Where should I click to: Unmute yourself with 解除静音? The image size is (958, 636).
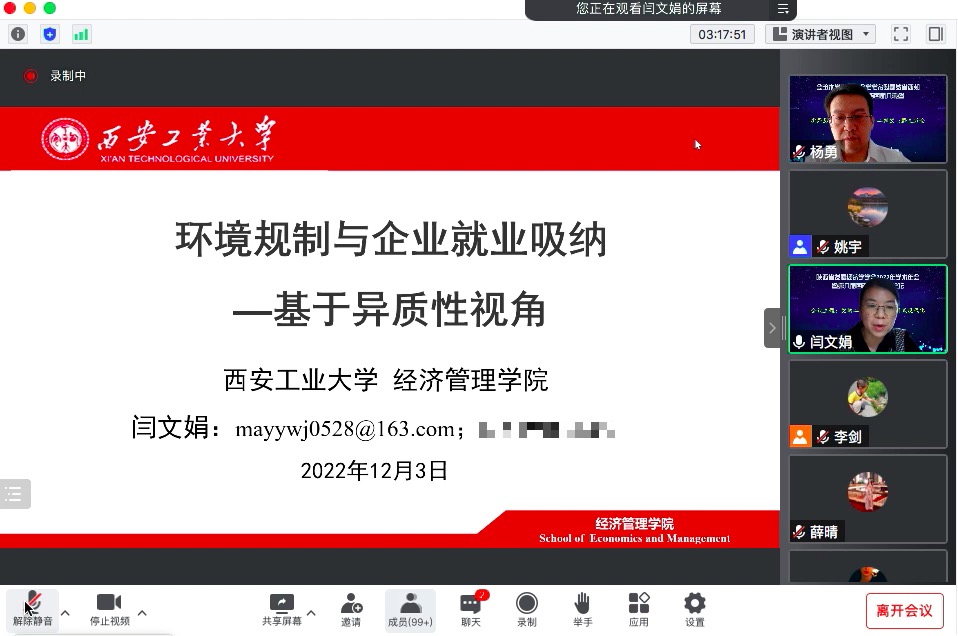click(33, 610)
